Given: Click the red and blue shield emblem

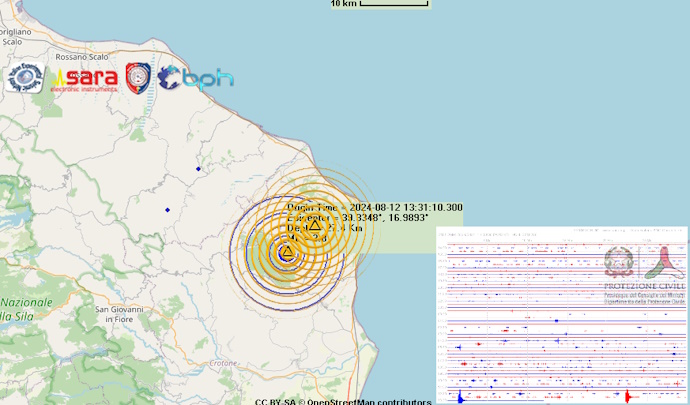Looking at the screenshot, I should click(138, 77).
